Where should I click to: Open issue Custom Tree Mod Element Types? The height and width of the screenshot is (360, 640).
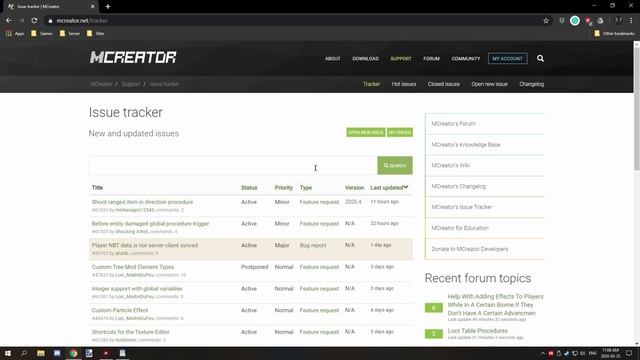[133, 267]
